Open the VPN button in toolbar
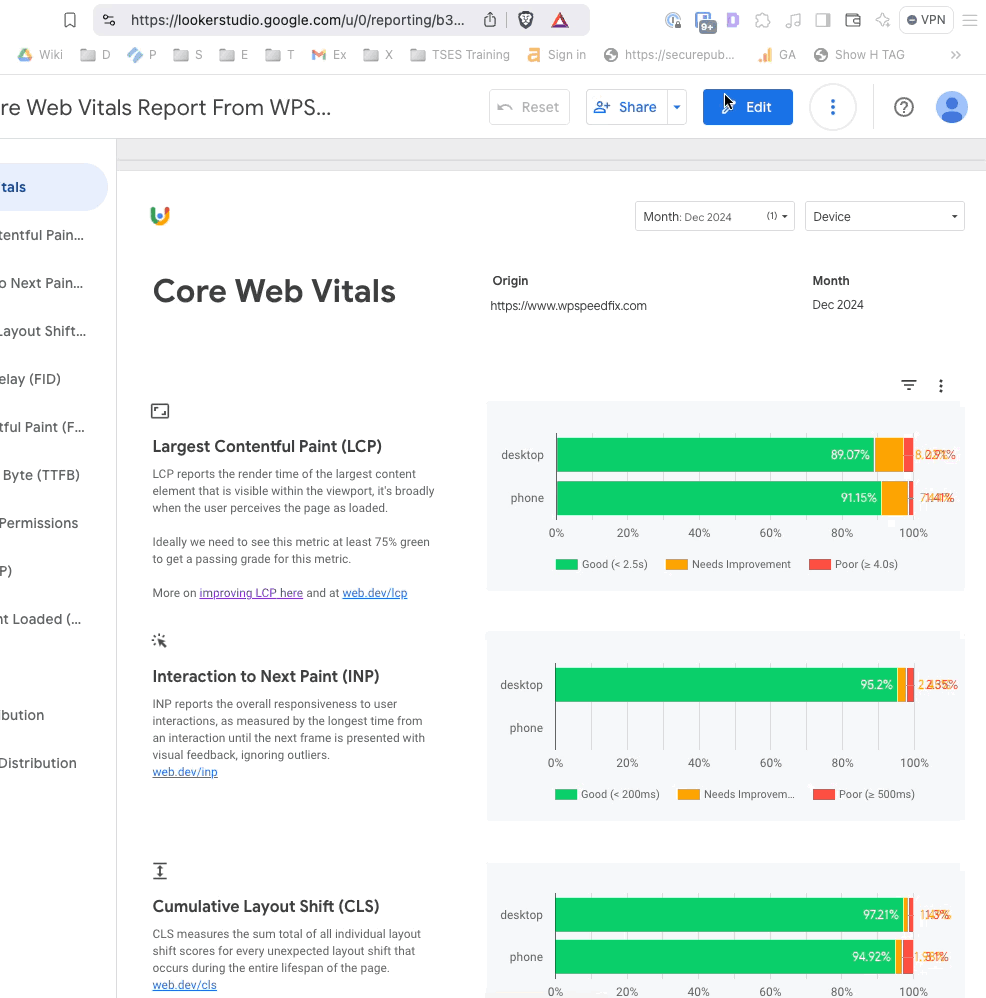The width and height of the screenshot is (986, 998). tap(926, 20)
